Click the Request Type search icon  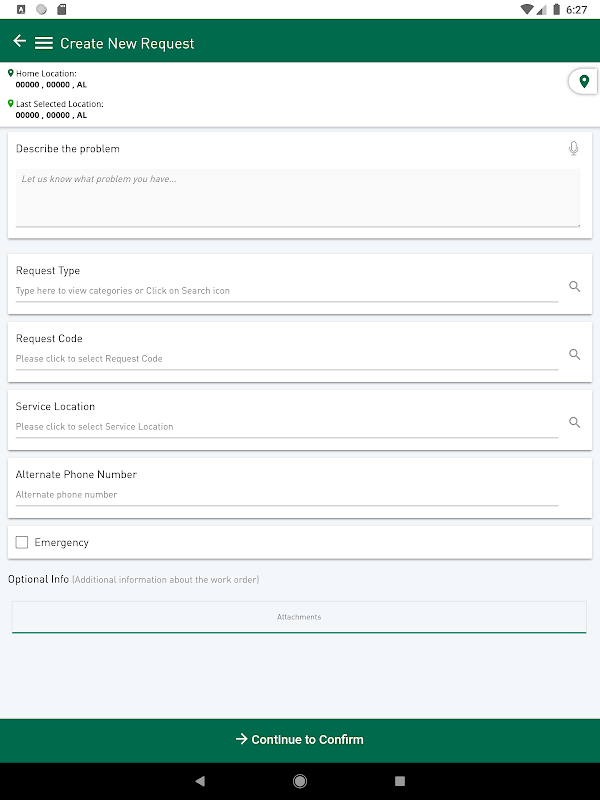[575, 287]
